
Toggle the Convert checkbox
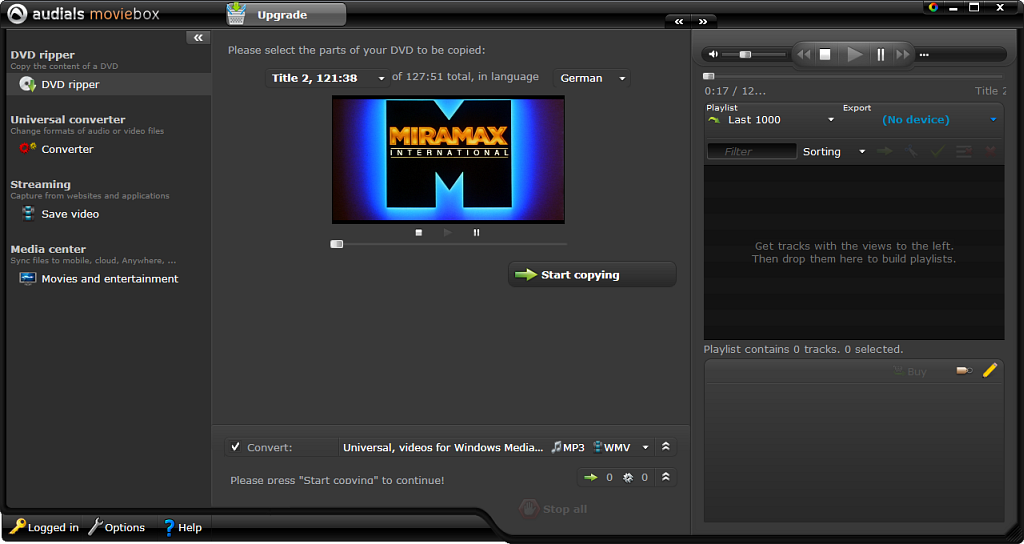pyautogui.click(x=236, y=447)
